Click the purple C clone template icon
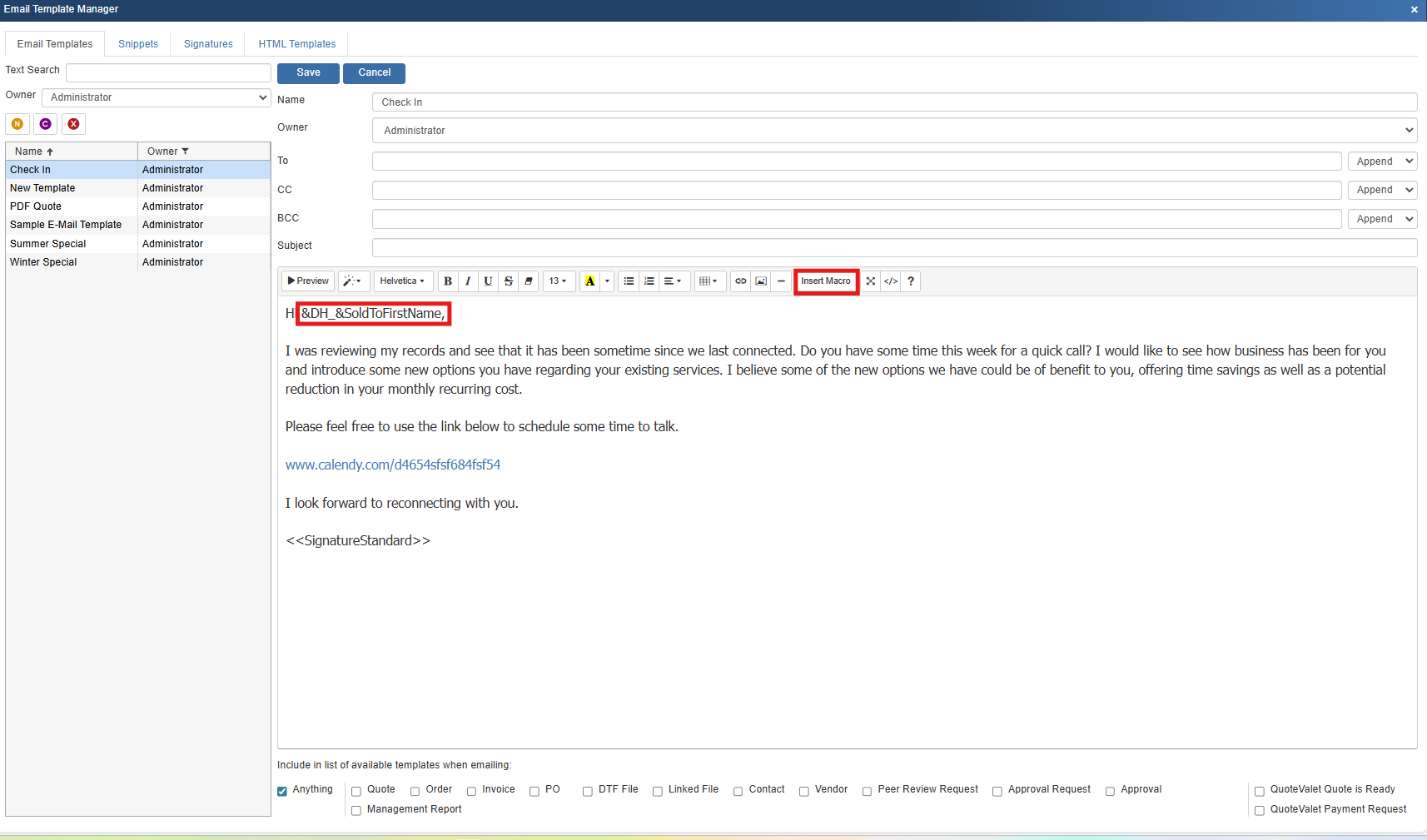 pyautogui.click(x=46, y=124)
